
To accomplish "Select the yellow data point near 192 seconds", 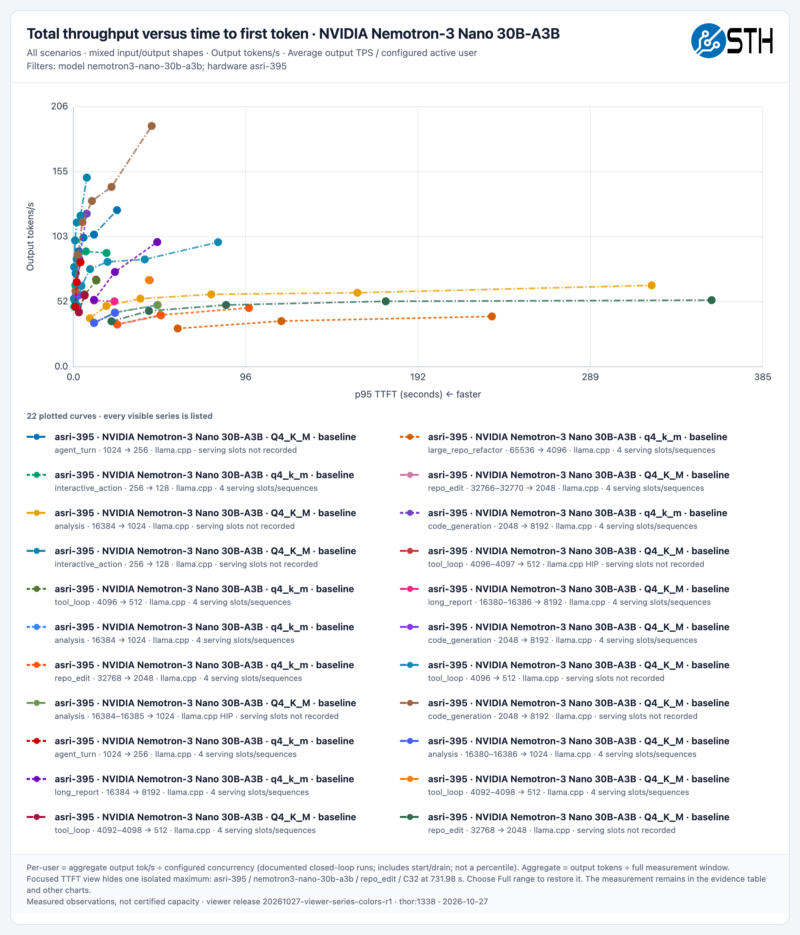I will click(358, 293).
